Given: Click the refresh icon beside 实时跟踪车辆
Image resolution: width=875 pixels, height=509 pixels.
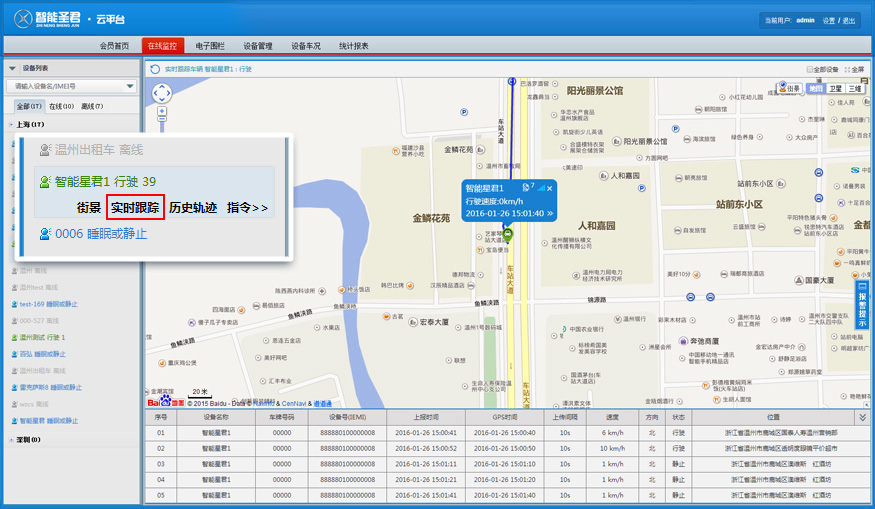Looking at the screenshot, I should (156, 69).
